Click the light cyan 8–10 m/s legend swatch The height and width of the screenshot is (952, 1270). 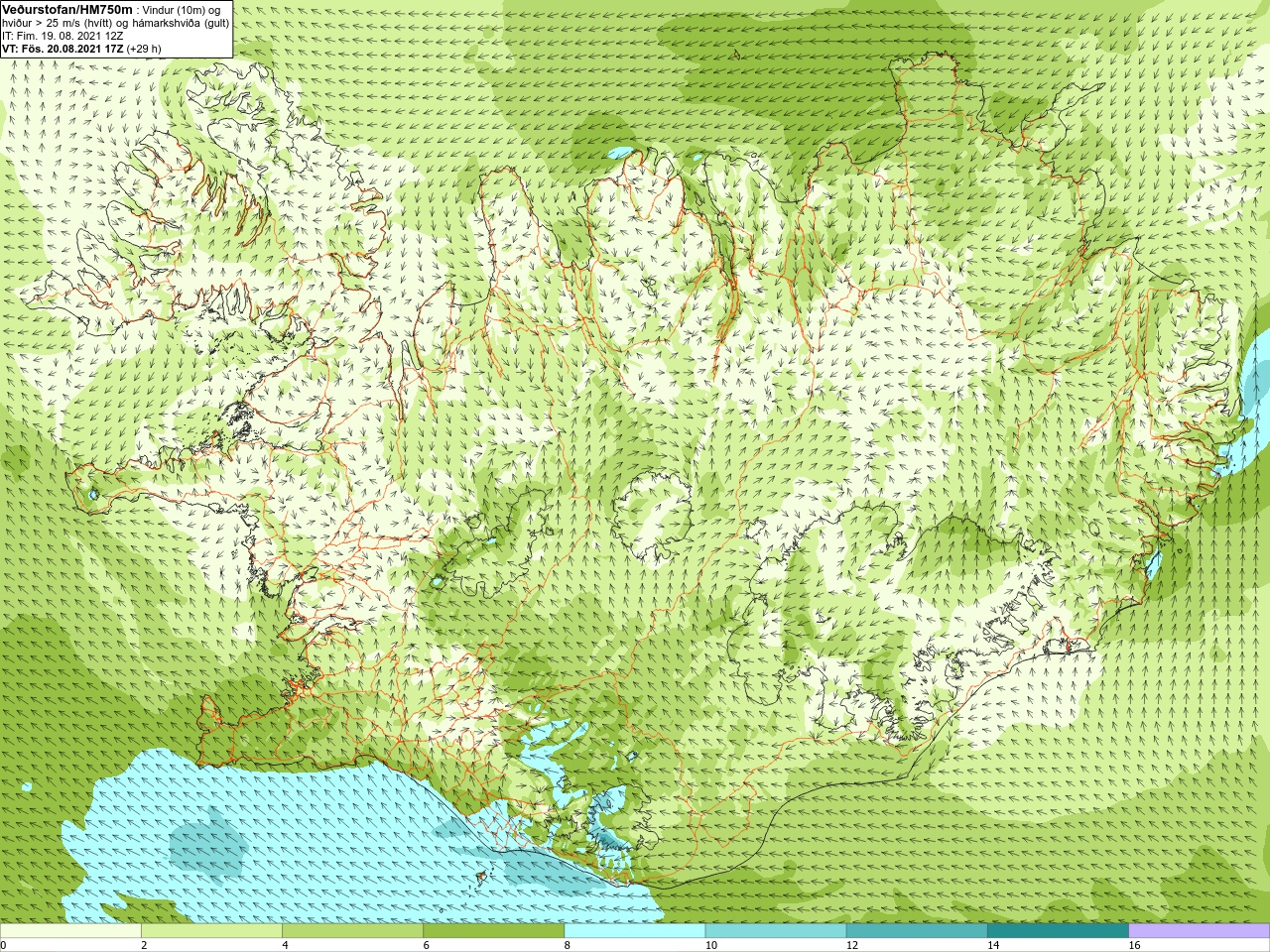tap(635, 931)
